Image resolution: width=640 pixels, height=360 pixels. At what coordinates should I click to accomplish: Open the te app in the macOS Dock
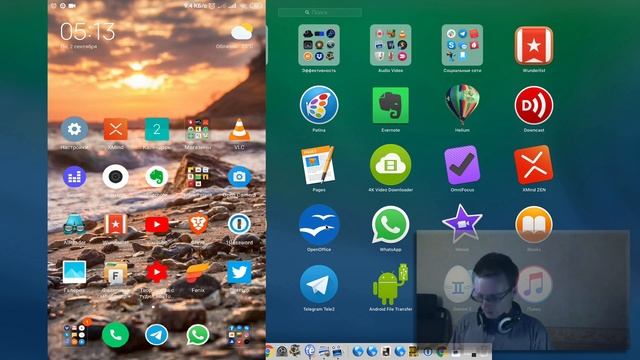[310, 351]
